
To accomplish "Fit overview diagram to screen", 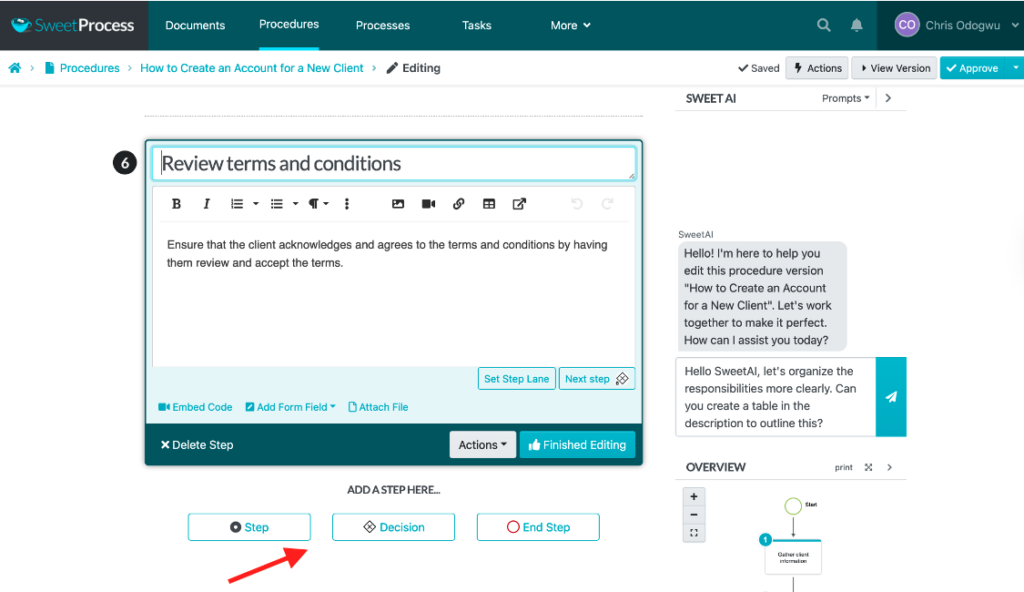I will coord(694,533).
